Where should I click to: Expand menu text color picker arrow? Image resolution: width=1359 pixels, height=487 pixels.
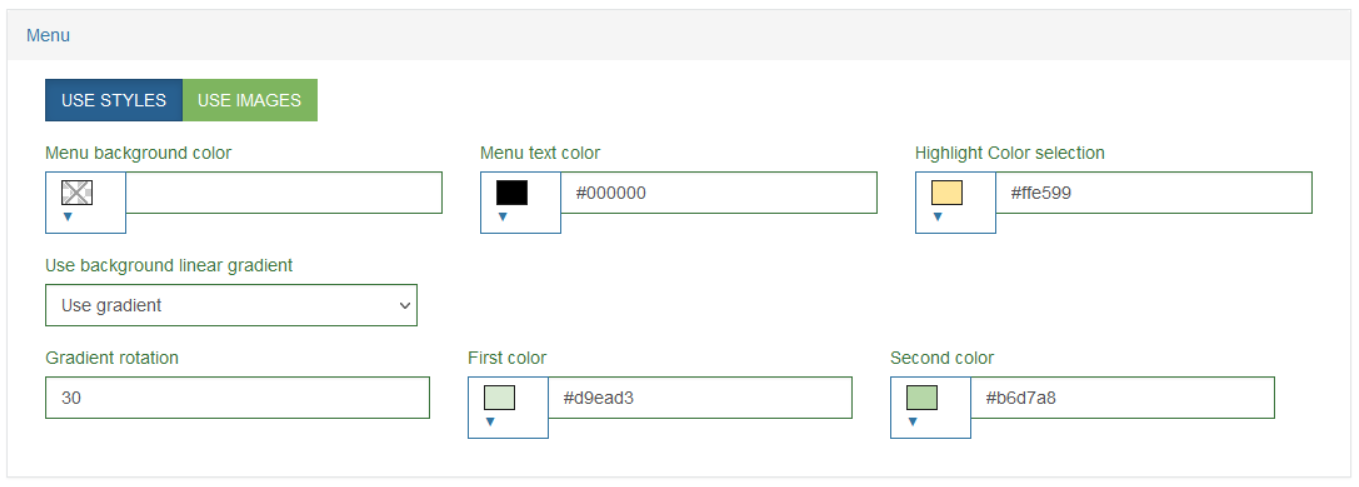503,217
